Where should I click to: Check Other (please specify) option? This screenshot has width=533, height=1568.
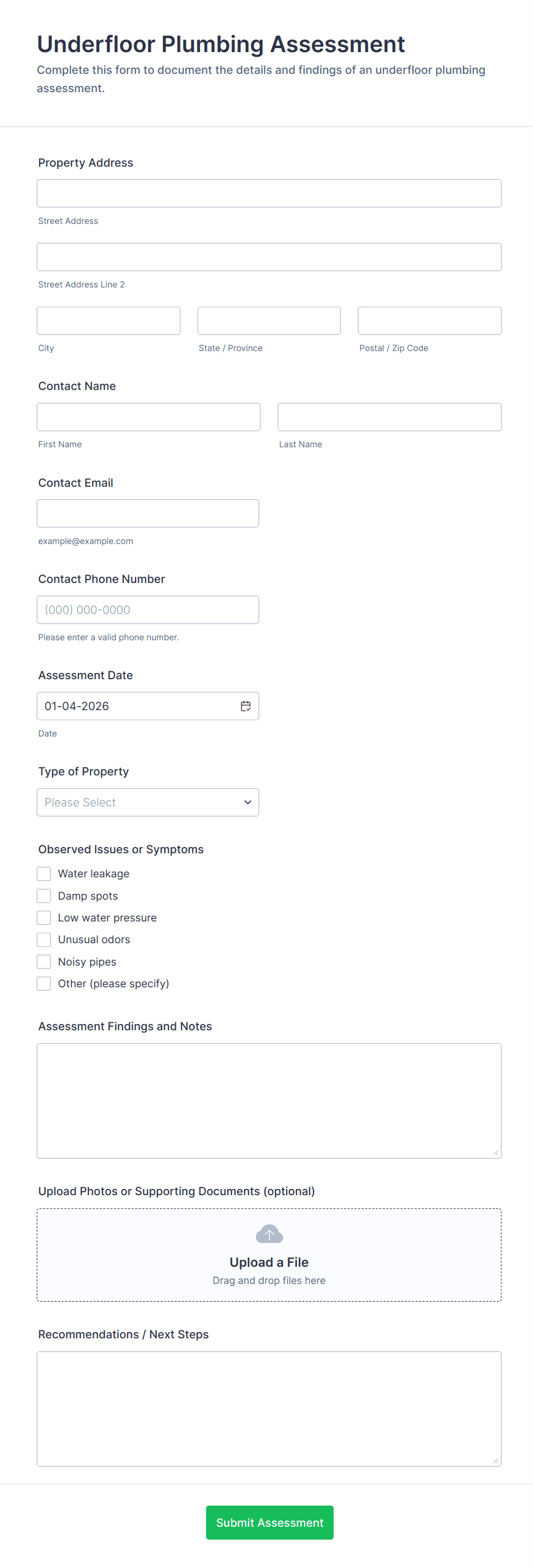[43, 983]
